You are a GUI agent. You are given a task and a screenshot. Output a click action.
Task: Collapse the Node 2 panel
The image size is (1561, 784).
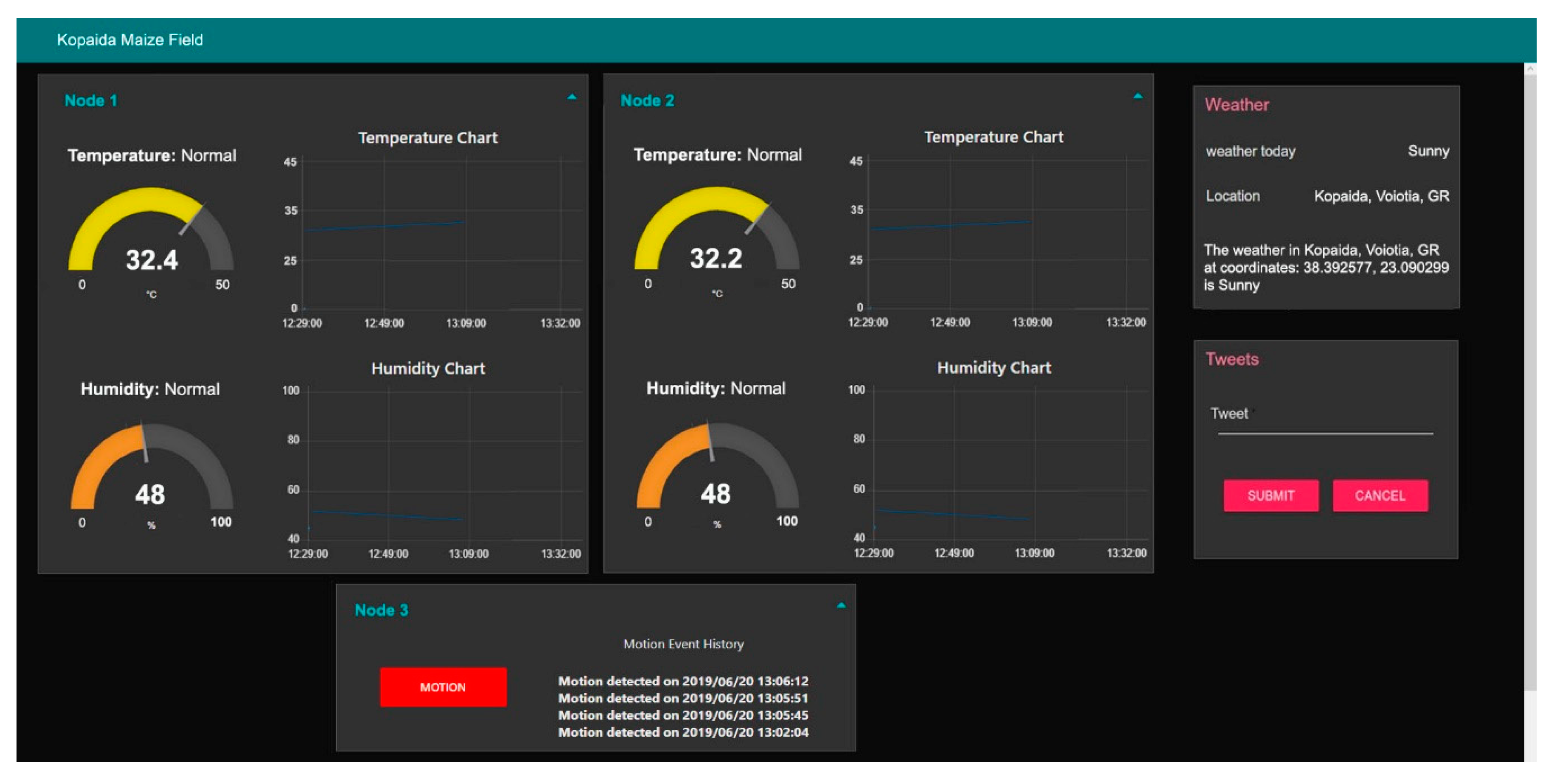(x=1137, y=96)
